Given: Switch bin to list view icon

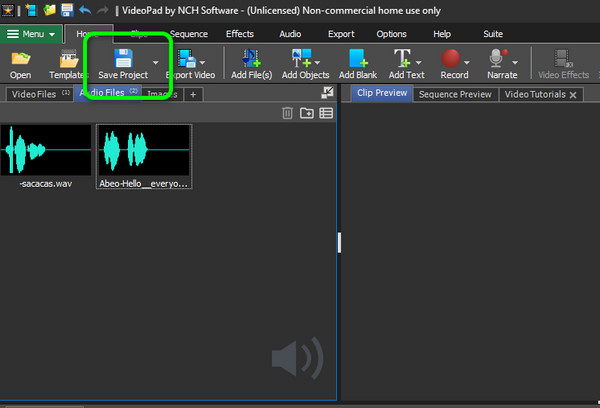Looking at the screenshot, I should click(x=326, y=113).
